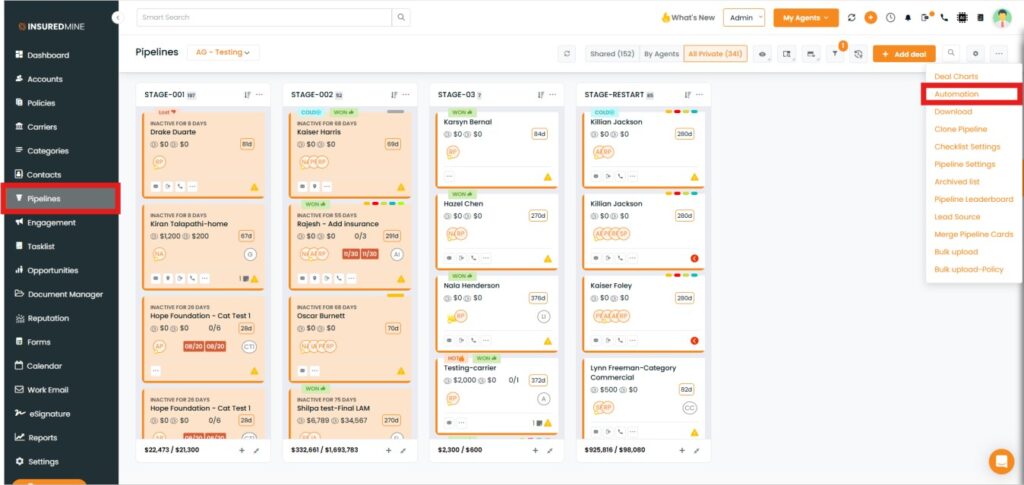Viewport: 1024px width, 485px height.
Task: Click in the Smart Search field
Action: tap(263, 18)
